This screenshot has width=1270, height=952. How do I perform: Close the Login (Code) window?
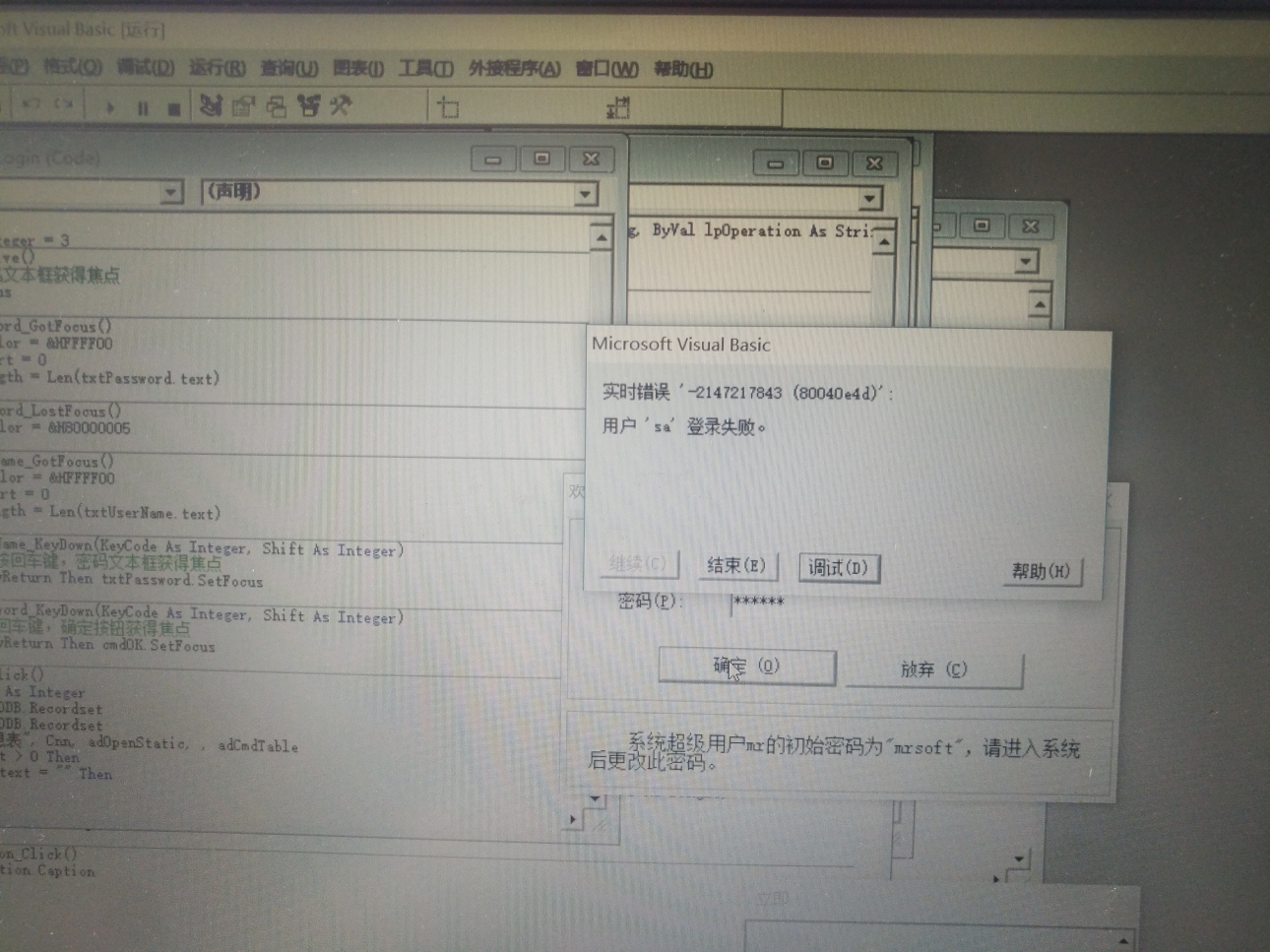pyautogui.click(x=591, y=159)
